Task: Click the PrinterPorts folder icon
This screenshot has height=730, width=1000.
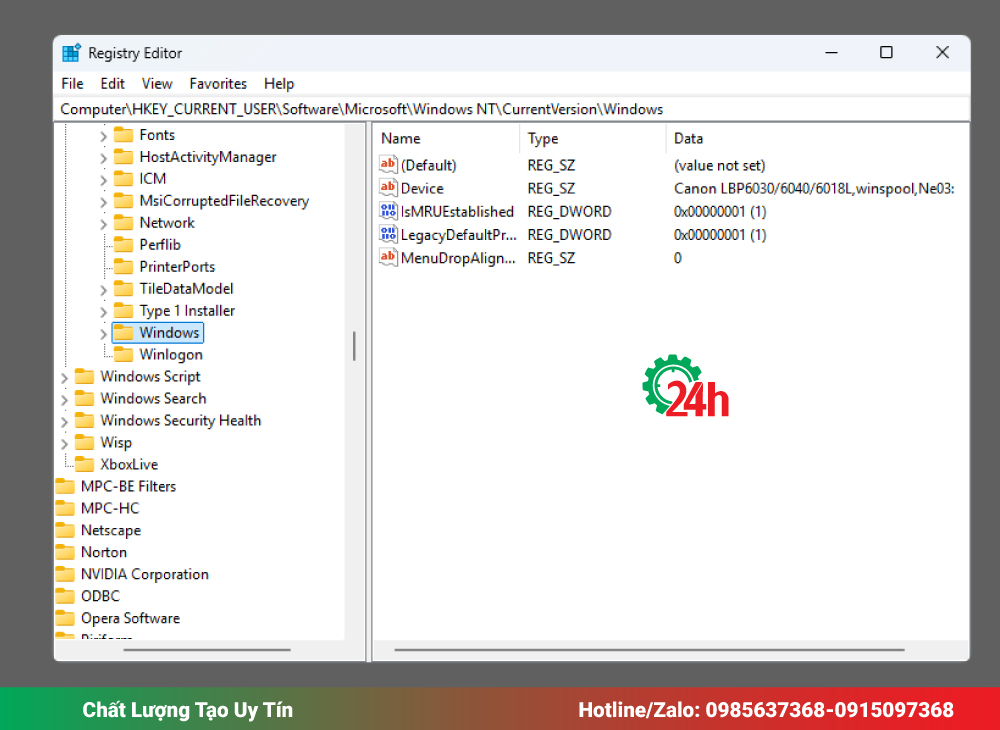Action: 123,266
